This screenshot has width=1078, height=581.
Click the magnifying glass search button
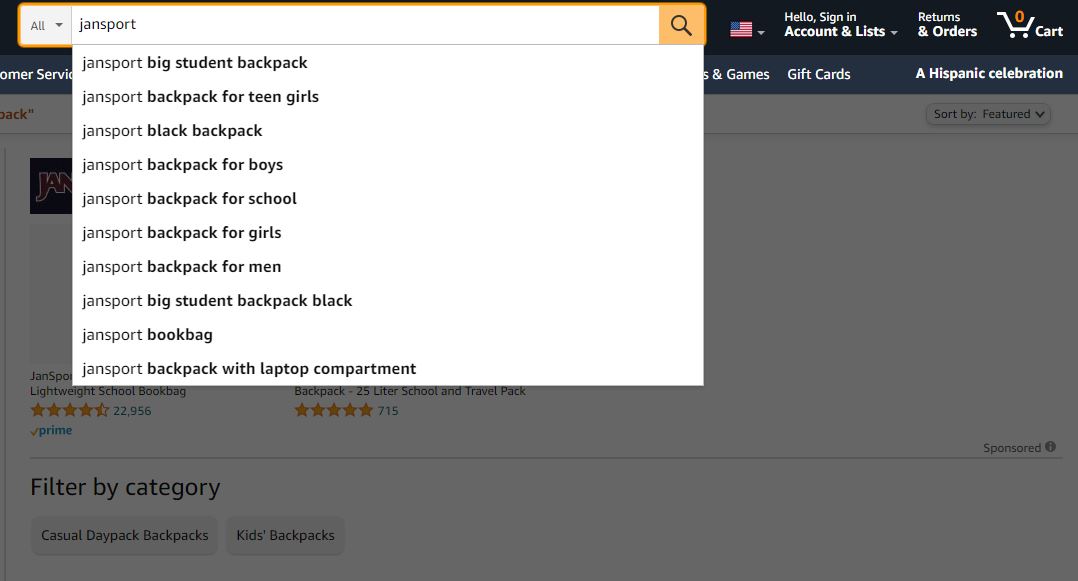(x=681, y=25)
